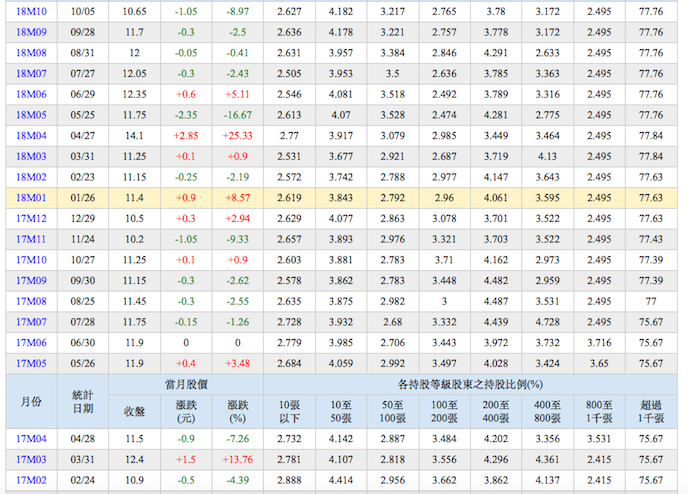Open the 18M03 month link

pos(31,156)
